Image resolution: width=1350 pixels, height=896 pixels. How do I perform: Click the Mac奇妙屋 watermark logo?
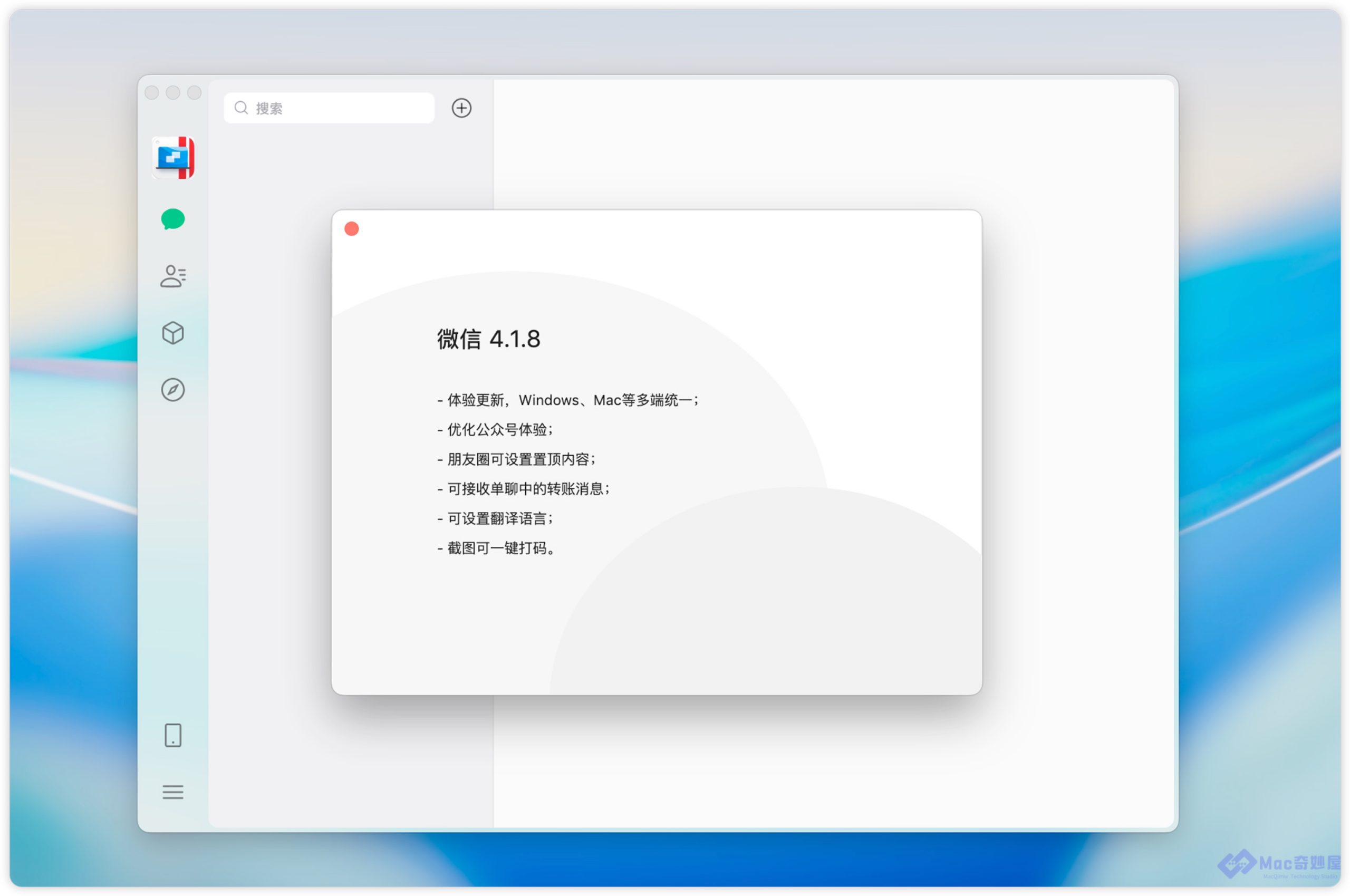pos(1280,864)
